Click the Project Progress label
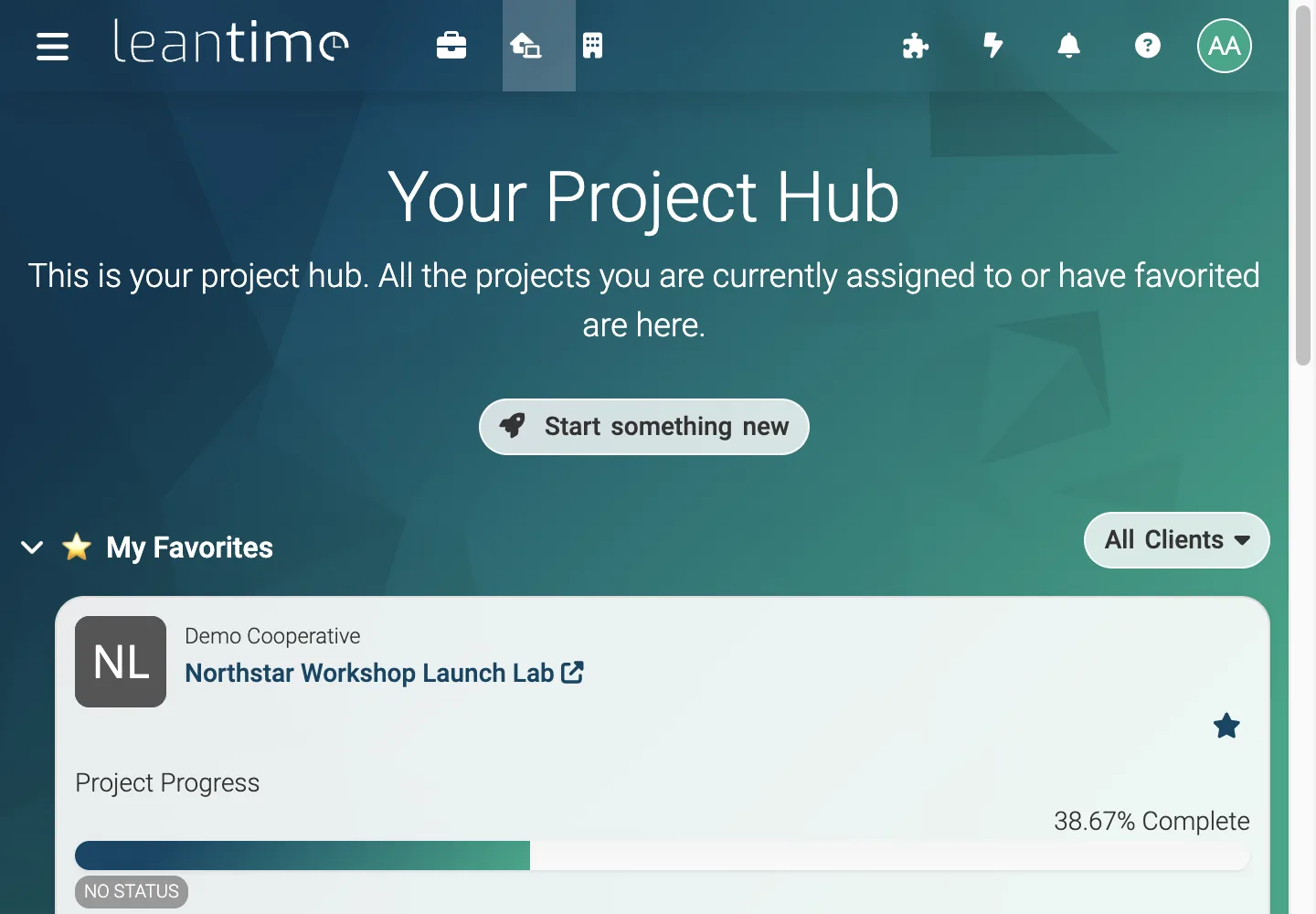 (167, 783)
